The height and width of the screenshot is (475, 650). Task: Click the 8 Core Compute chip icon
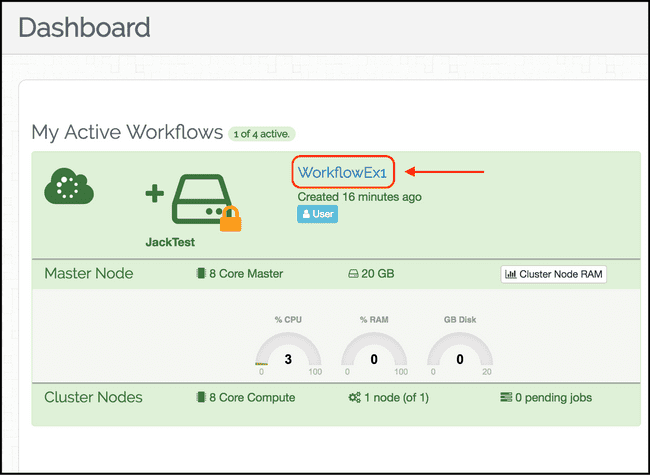point(201,397)
